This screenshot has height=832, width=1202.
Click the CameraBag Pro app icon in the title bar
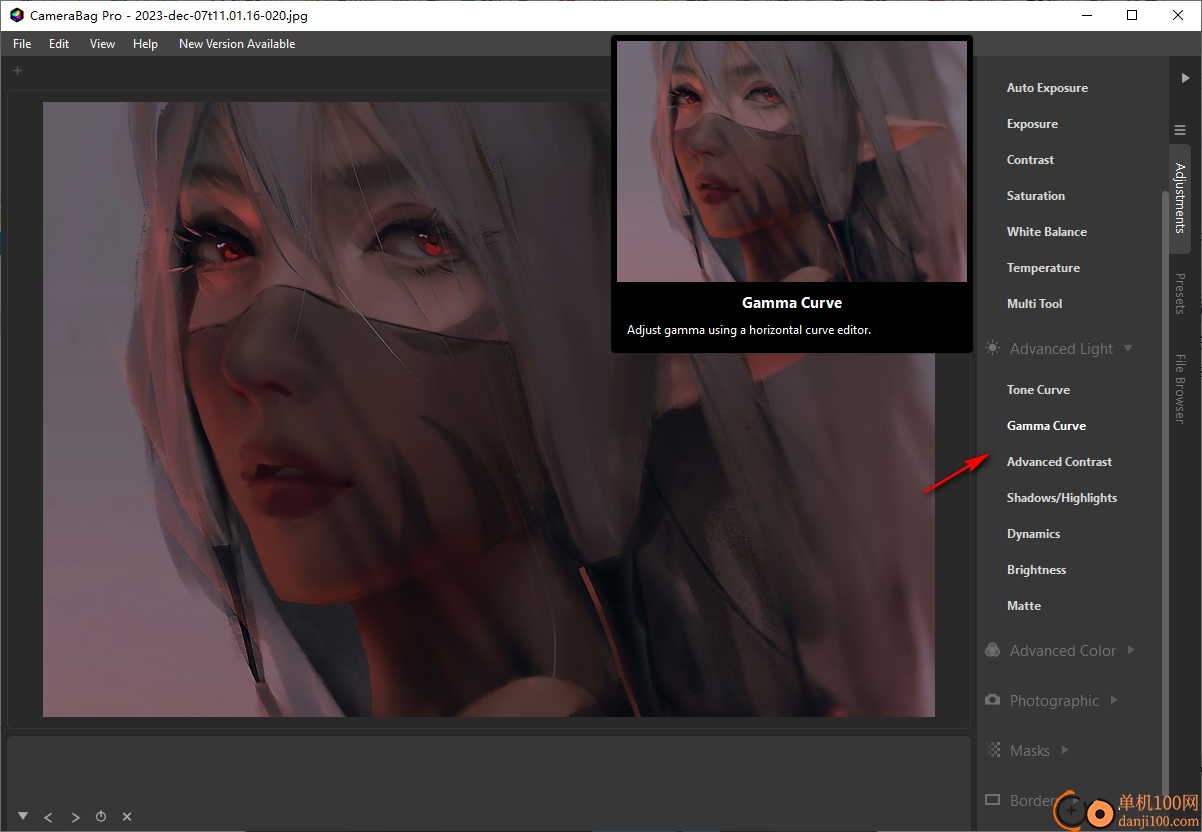(16, 15)
